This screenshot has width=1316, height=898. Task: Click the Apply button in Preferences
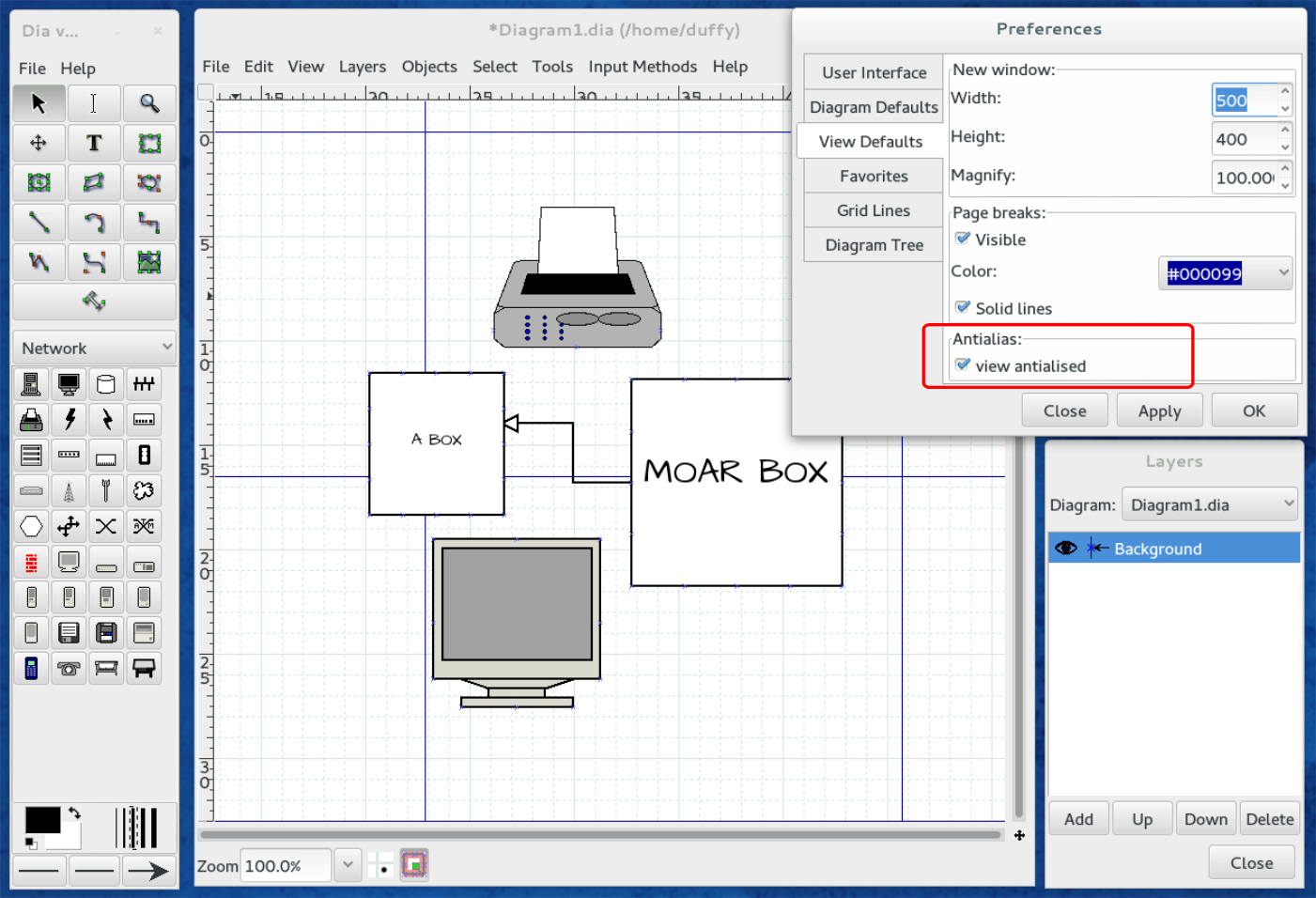coord(1159,410)
